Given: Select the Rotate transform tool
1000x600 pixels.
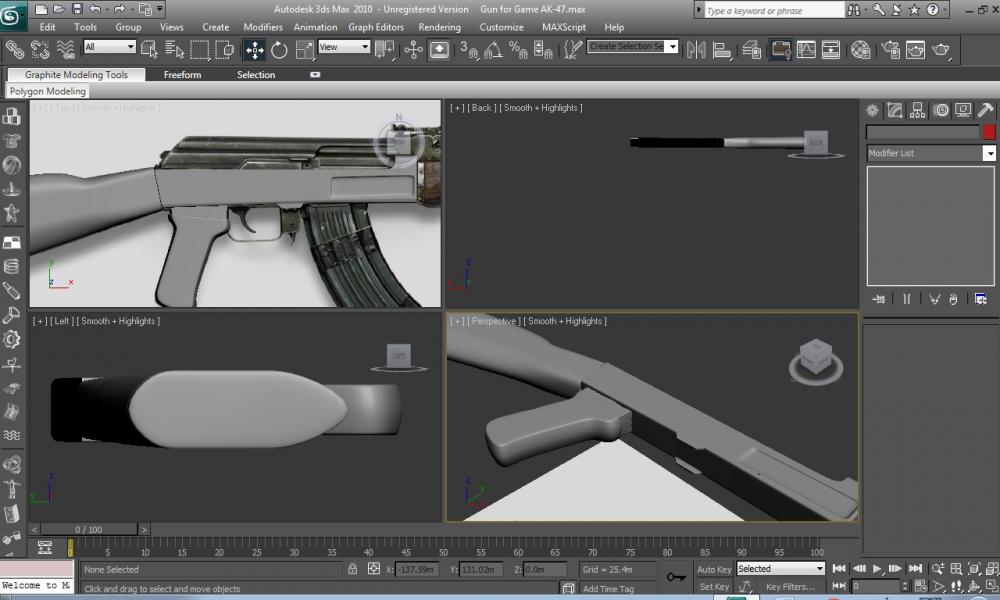Looking at the screenshot, I should (279, 49).
